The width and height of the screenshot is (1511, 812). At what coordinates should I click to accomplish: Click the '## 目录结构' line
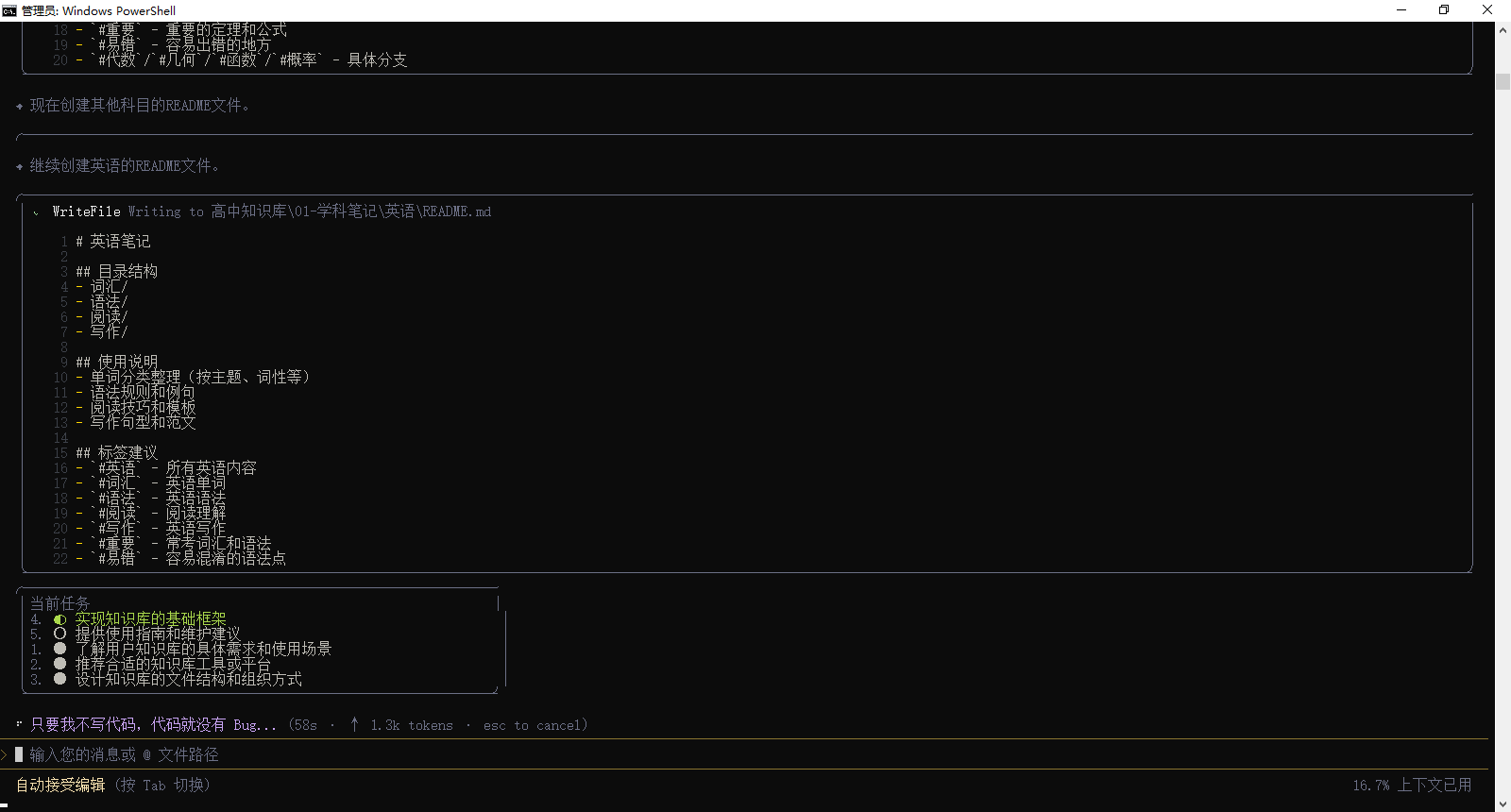[x=117, y=272]
